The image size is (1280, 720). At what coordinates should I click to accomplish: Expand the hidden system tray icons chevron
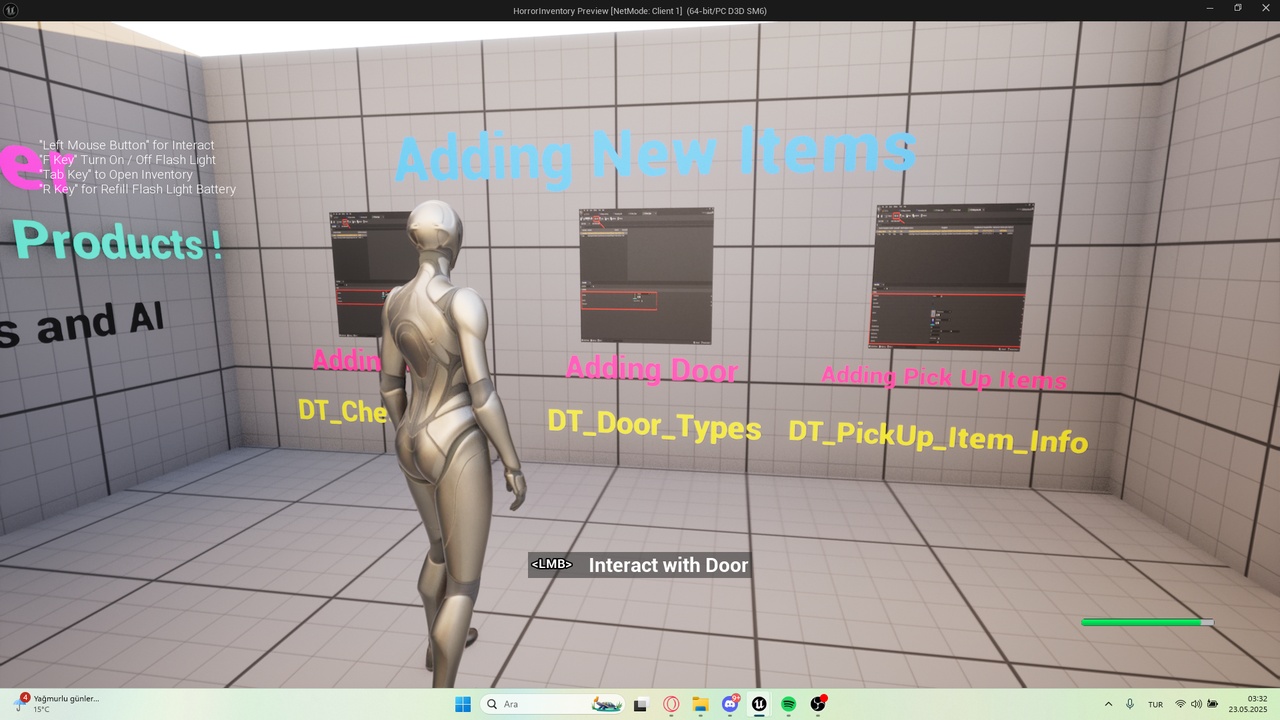point(1108,704)
